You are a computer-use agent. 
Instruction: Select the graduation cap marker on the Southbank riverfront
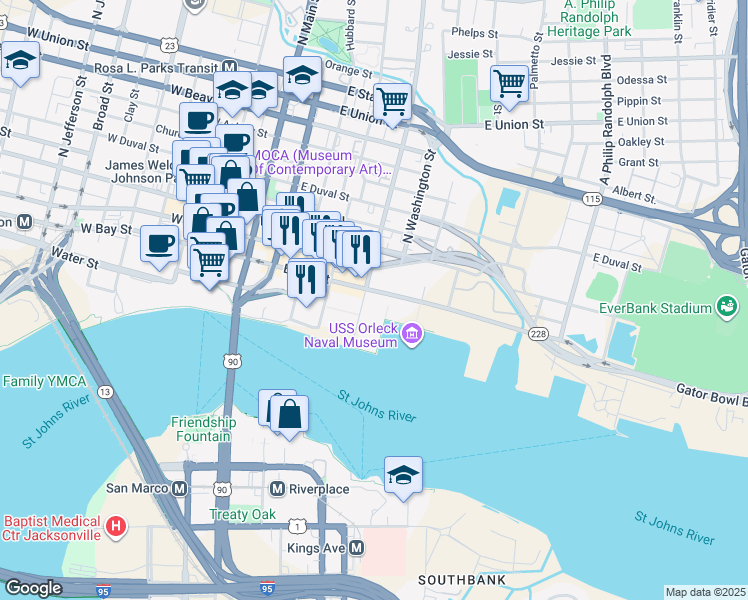click(x=403, y=477)
